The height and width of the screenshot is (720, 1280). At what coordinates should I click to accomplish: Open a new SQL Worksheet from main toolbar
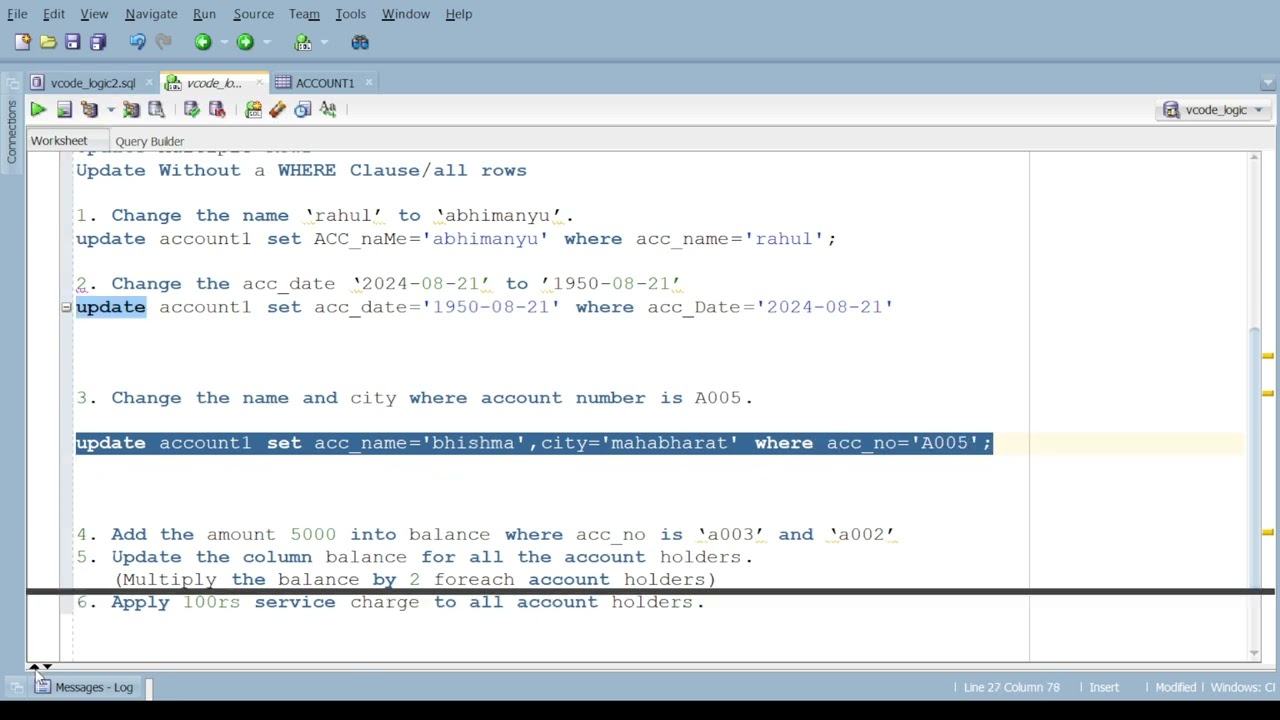click(303, 42)
